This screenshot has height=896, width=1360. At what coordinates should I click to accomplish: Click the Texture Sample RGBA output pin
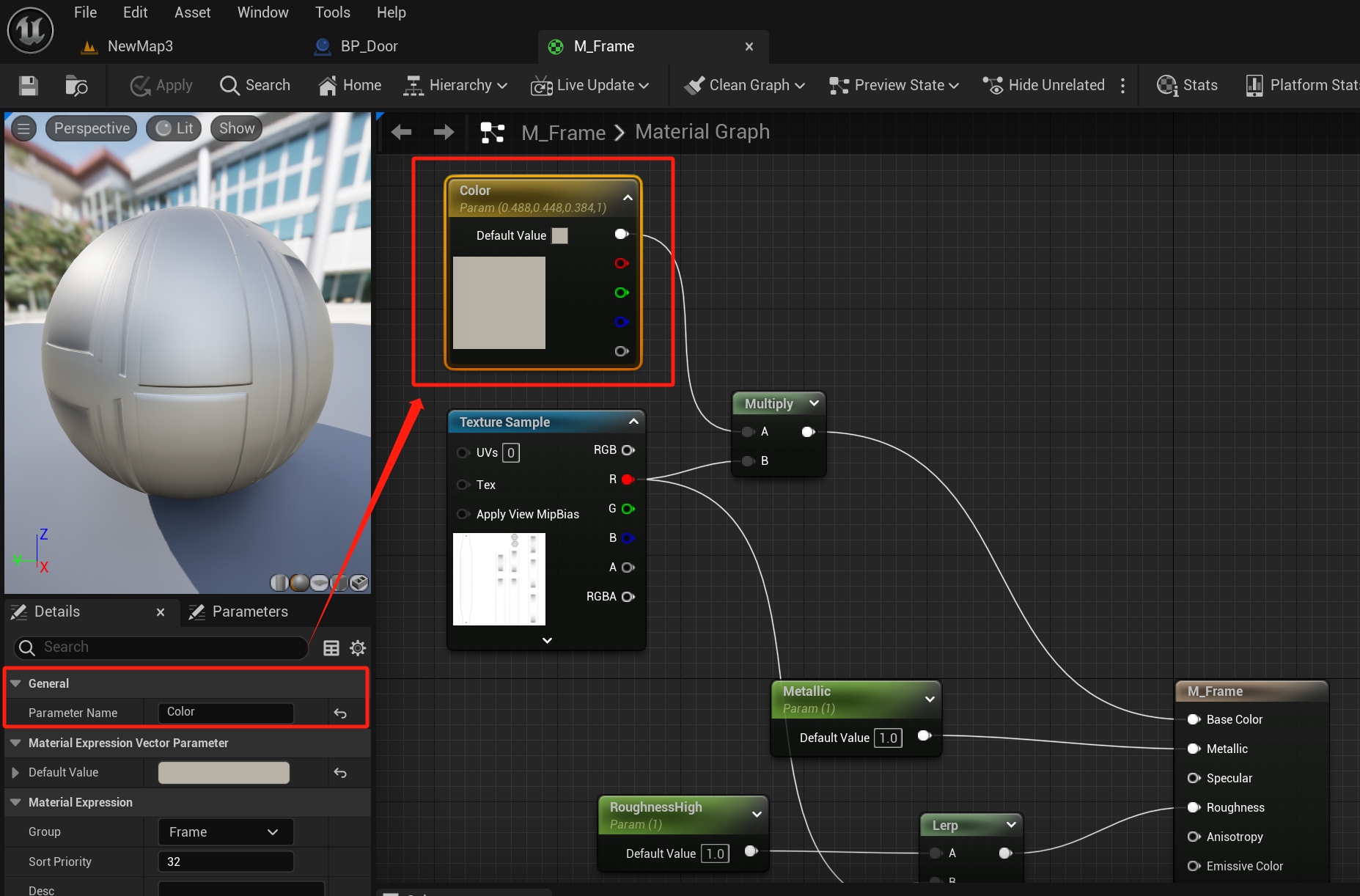(628, 597)
